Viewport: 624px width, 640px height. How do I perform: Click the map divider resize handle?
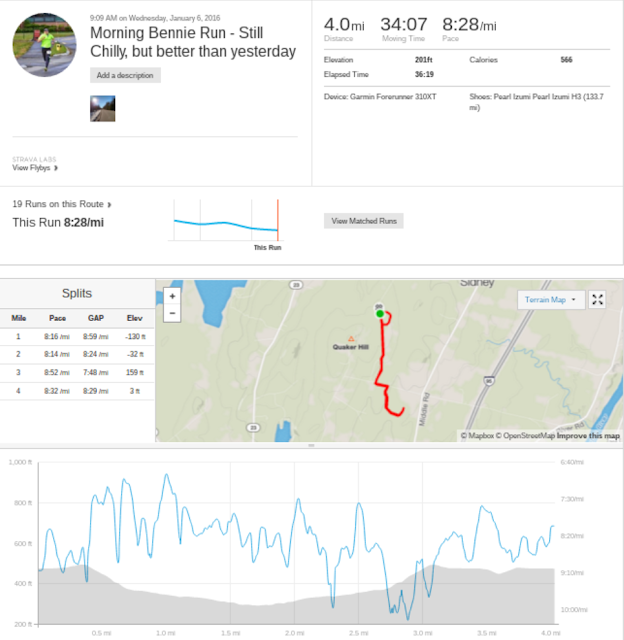click(x=311, y=445)
